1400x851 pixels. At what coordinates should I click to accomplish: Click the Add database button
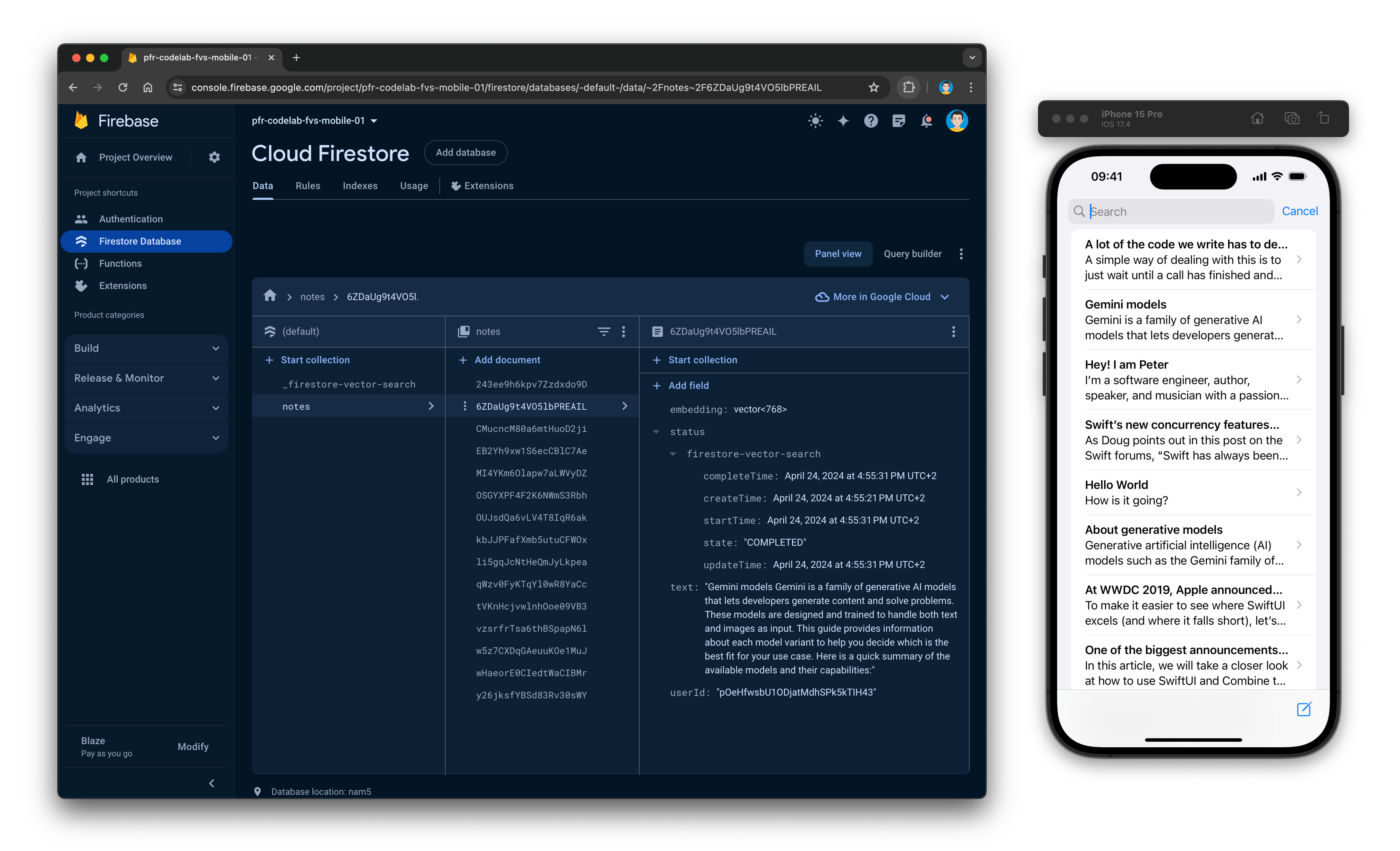coord(466,152)
